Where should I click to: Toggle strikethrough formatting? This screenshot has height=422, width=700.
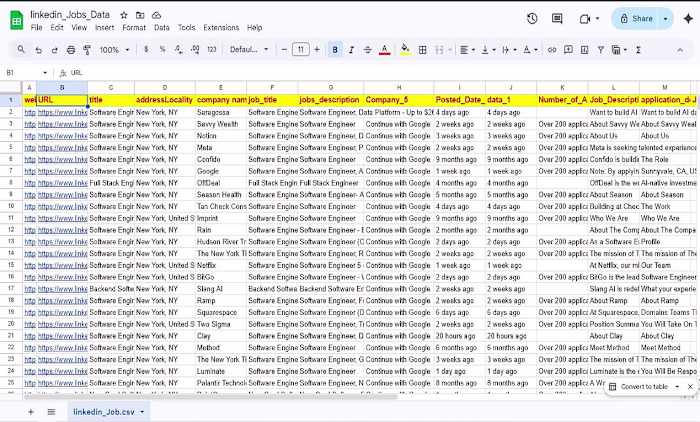(x=367, y=50)
